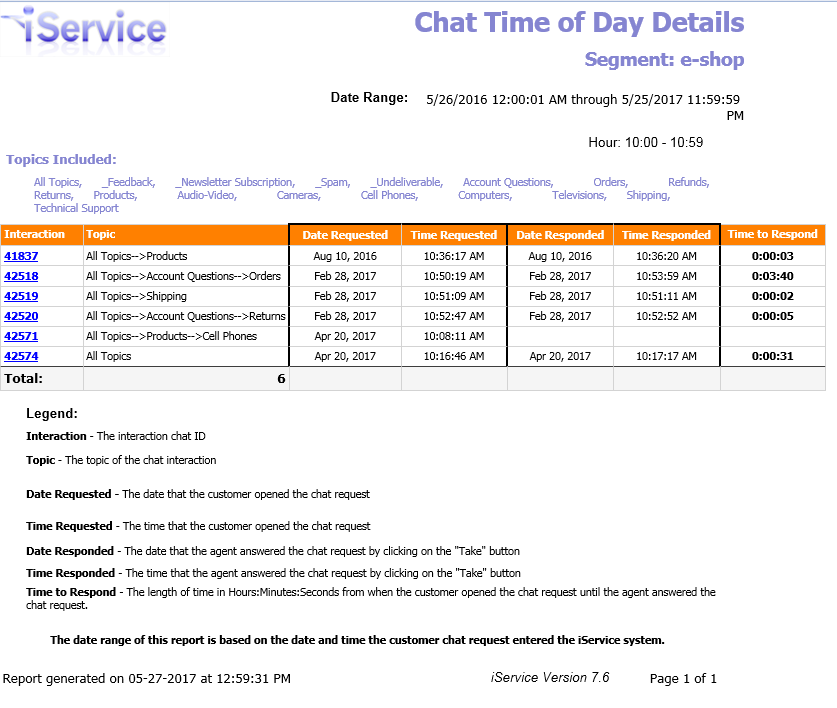Click the 'Refunds,' topic text
The image size is (837, 708).
[689, 183]
